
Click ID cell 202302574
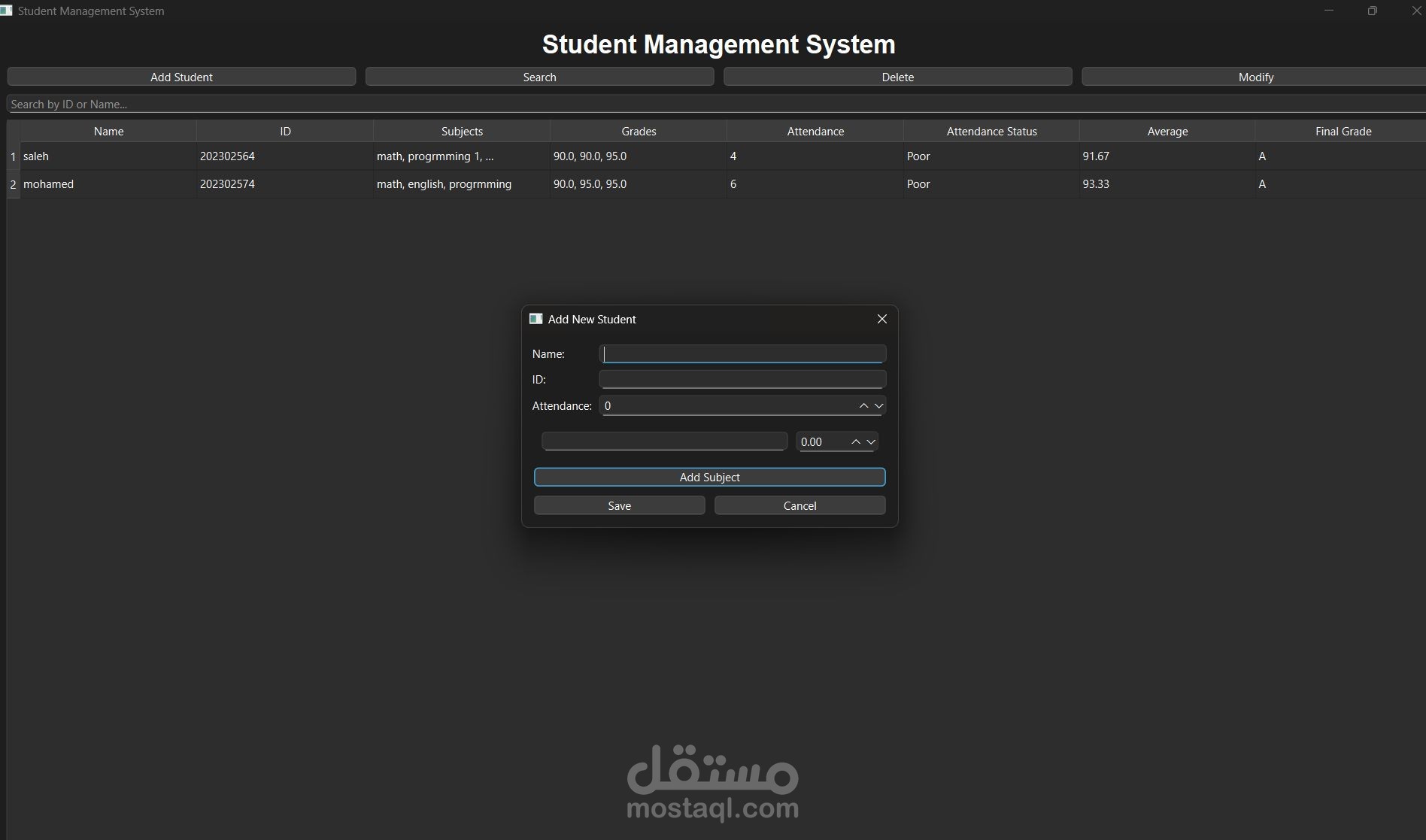click(x=285, y=184)
